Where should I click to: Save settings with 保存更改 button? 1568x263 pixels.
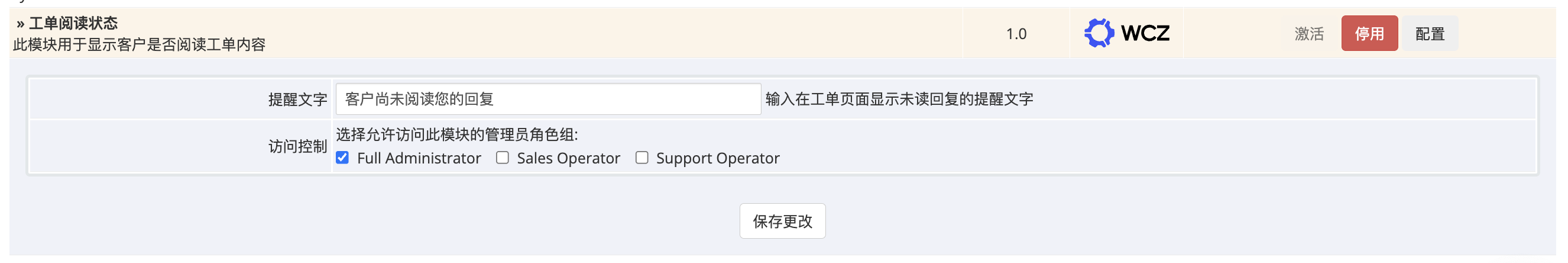coord(782,221)
